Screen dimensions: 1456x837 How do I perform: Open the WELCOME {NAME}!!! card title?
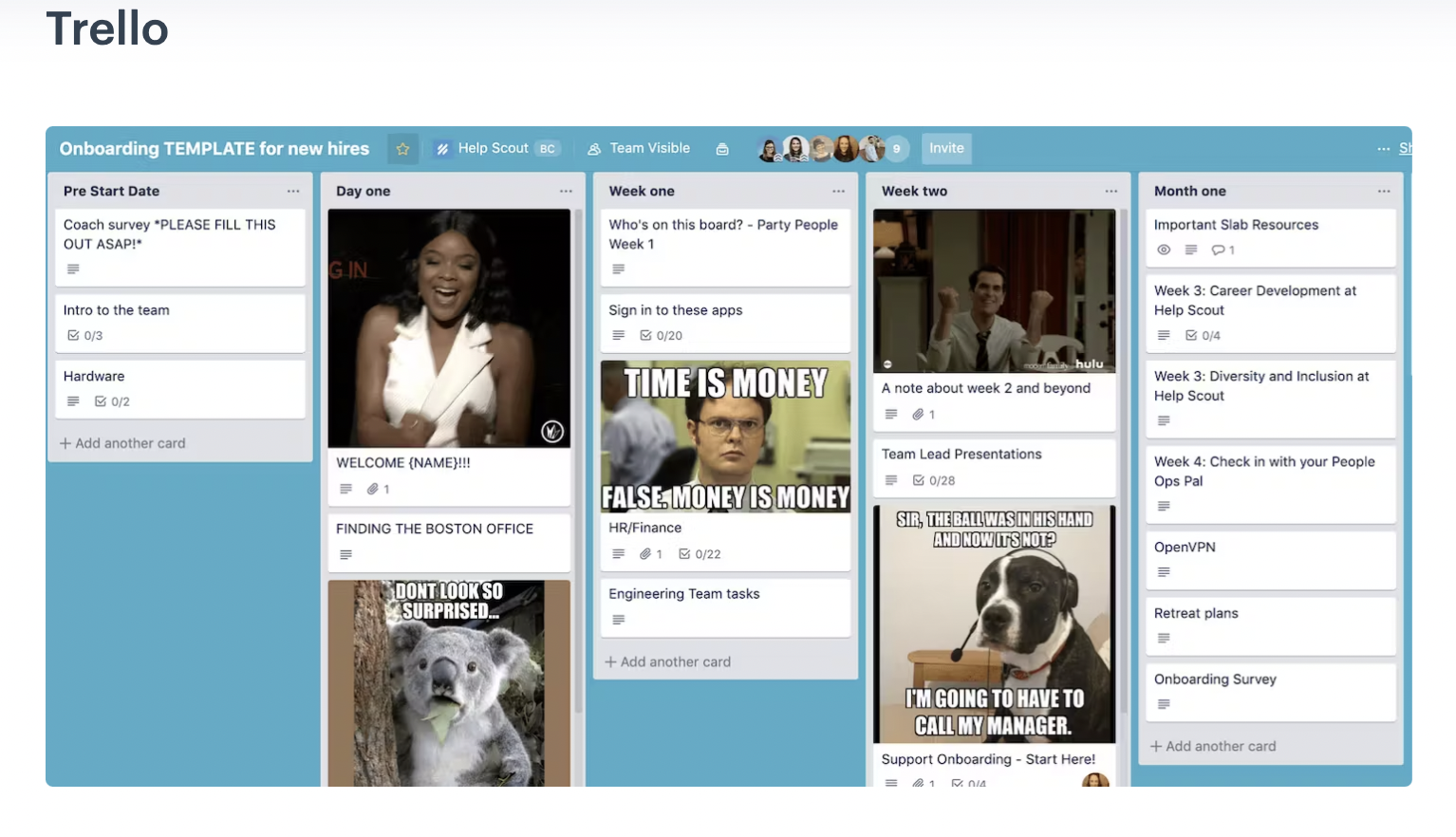(403, 462)
